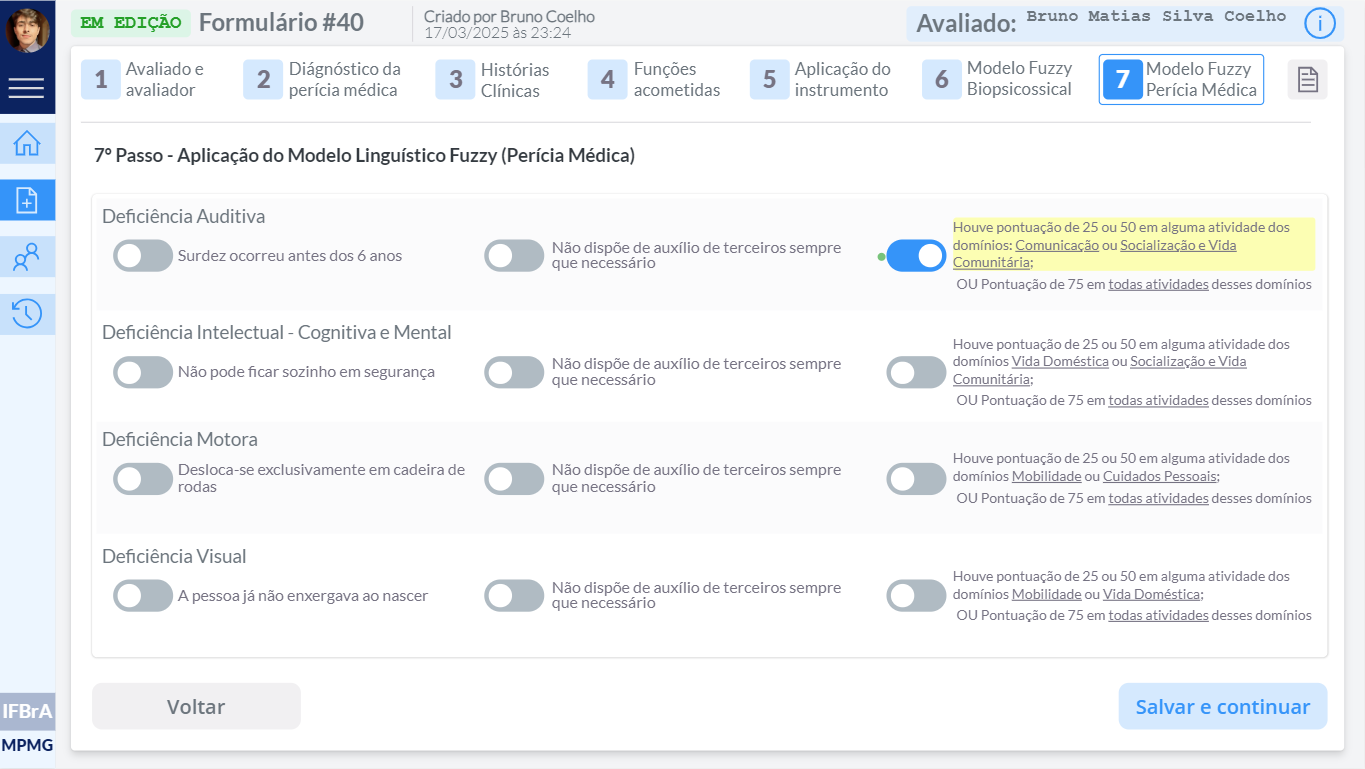The image size is (1365, 769).
Task: Go to step 5 Aplicação do instrumento
Action: click(x=821, y=80)
